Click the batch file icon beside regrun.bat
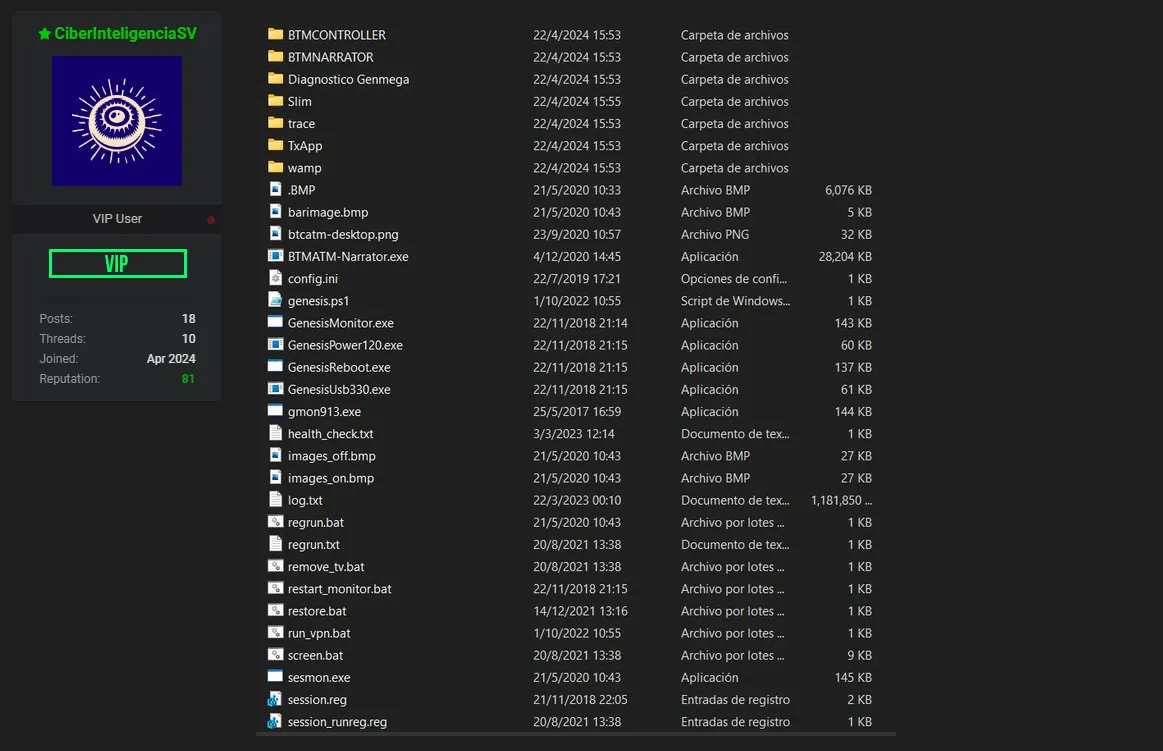 276,522
